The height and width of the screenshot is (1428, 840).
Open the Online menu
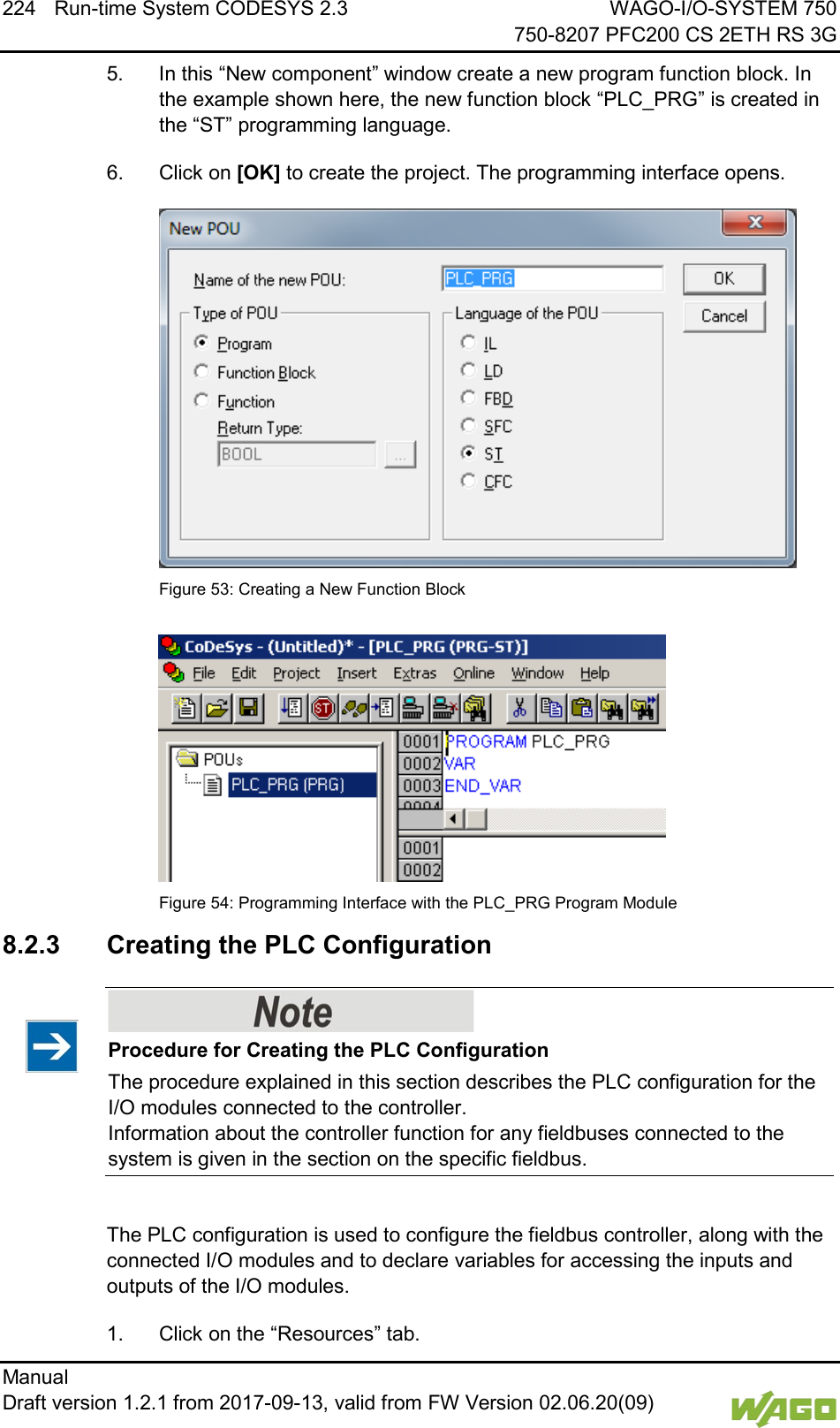point(474,673)
